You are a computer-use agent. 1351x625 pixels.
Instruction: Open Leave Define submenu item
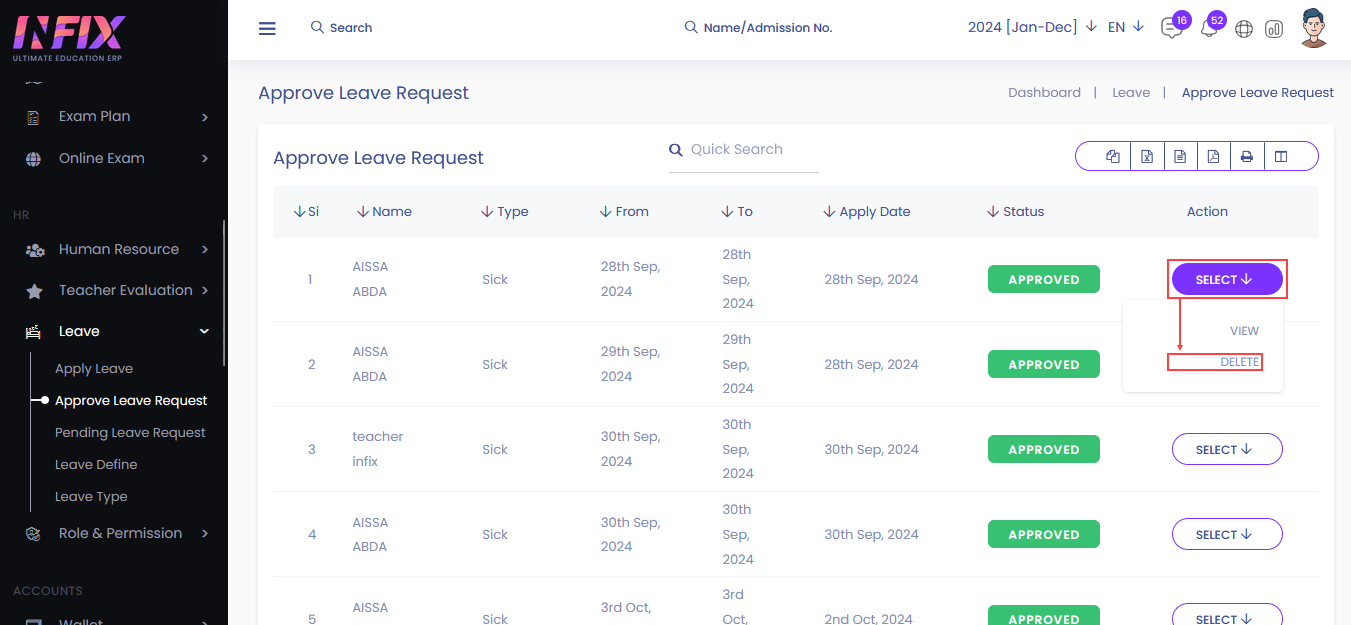click(x=96, y=464)
